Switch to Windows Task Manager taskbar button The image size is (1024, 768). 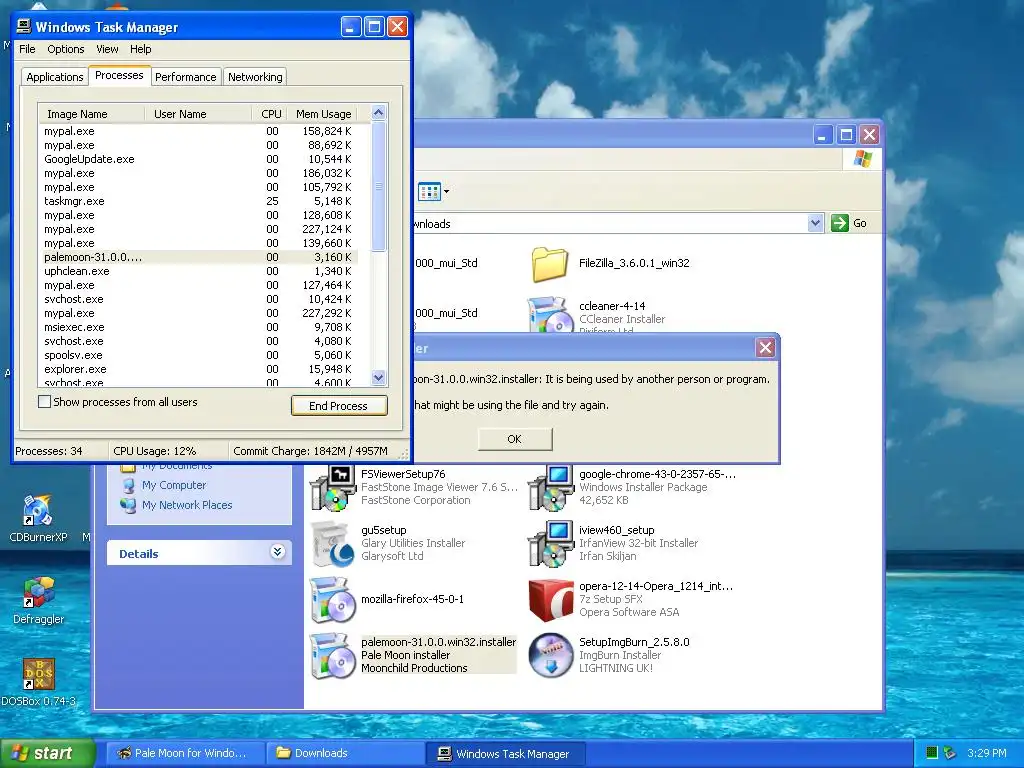point(505,753)
